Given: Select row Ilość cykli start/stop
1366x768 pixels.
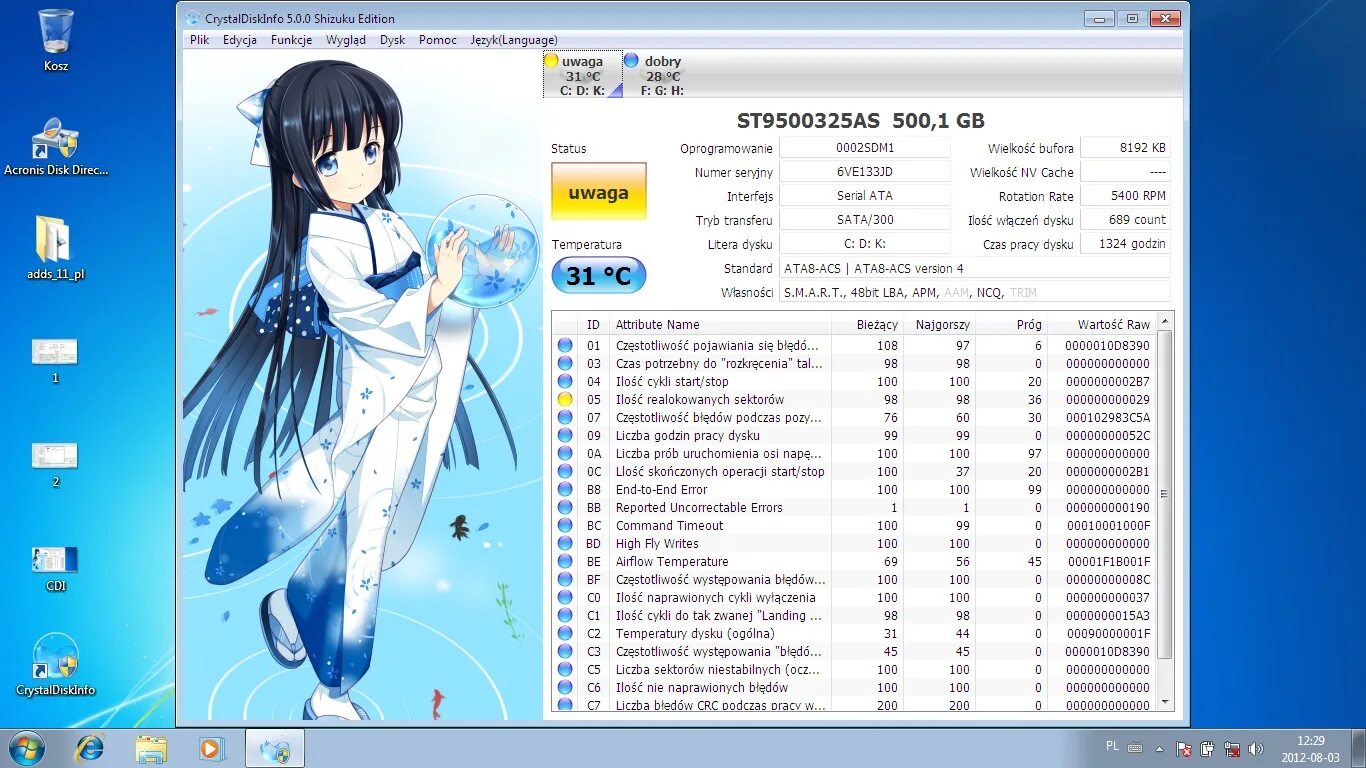Looking at the screenshot, I should tap(854, 381).
